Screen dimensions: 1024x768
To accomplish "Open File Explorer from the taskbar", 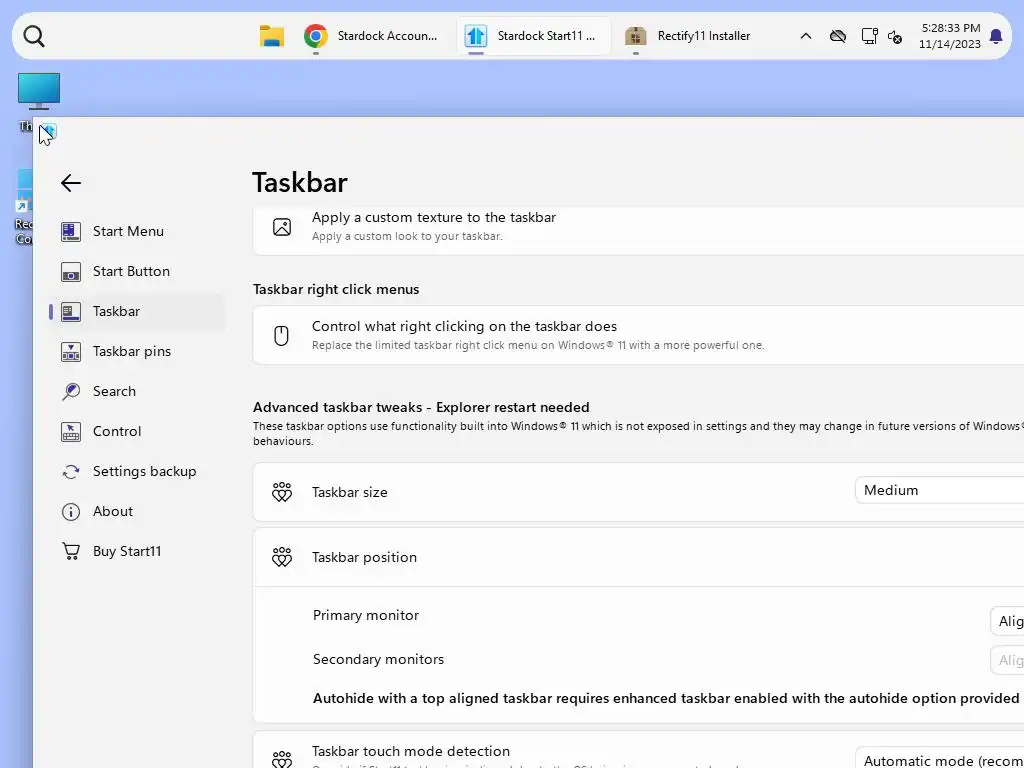I will click(x=272, y=36).
